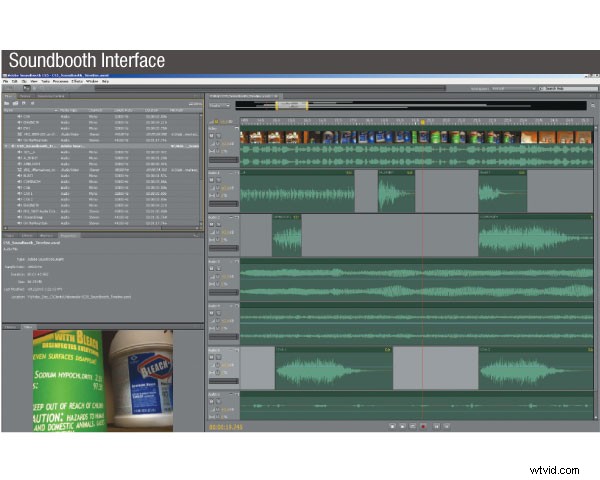The height and width of the screenshot is (480, 600).
Task: Click the Stop transport button
Action: (x=392, y=426)
